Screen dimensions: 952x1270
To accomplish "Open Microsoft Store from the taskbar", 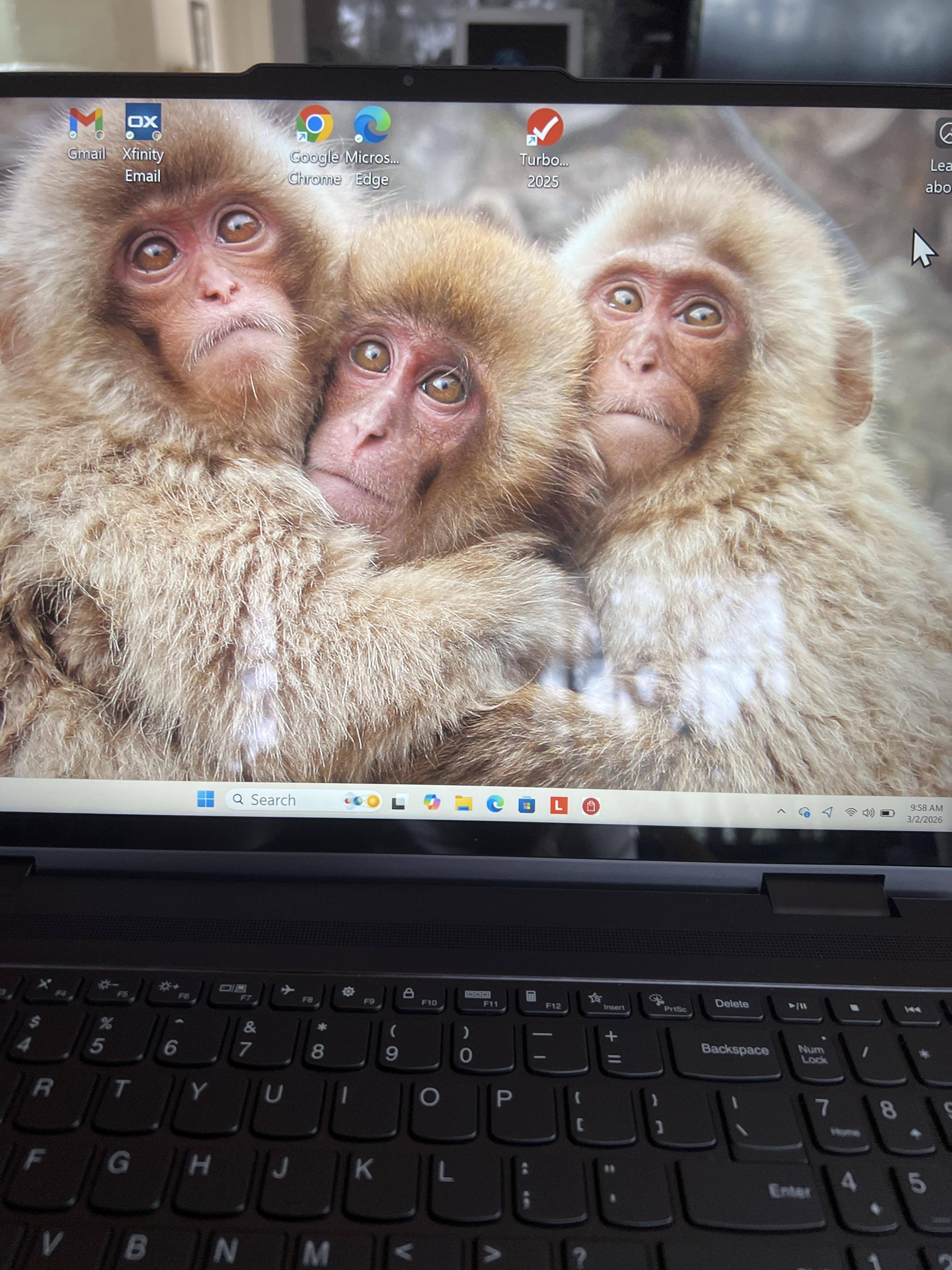I will (x=527, y=805).
